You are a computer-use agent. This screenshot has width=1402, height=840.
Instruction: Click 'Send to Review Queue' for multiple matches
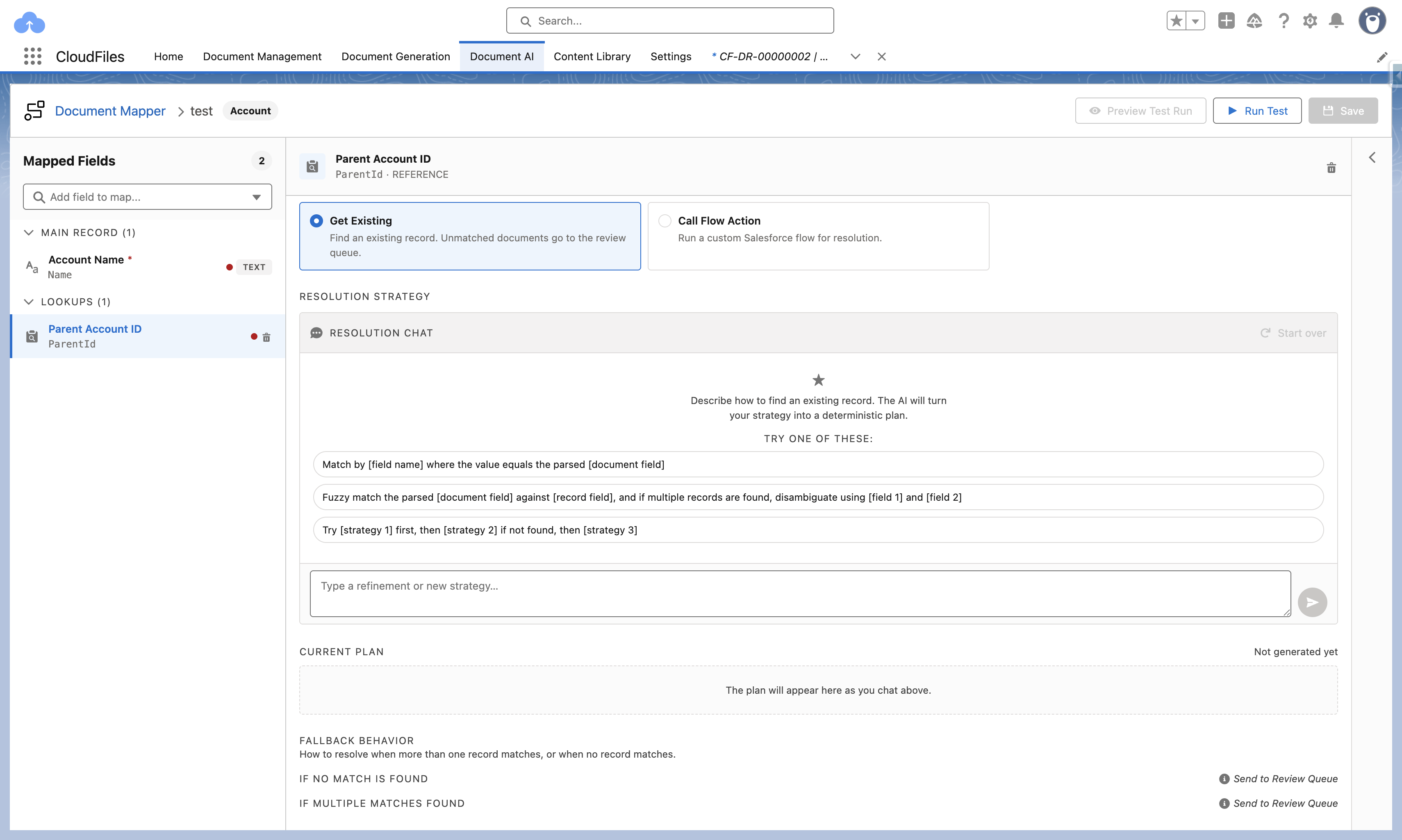[x=1285, y=803]
